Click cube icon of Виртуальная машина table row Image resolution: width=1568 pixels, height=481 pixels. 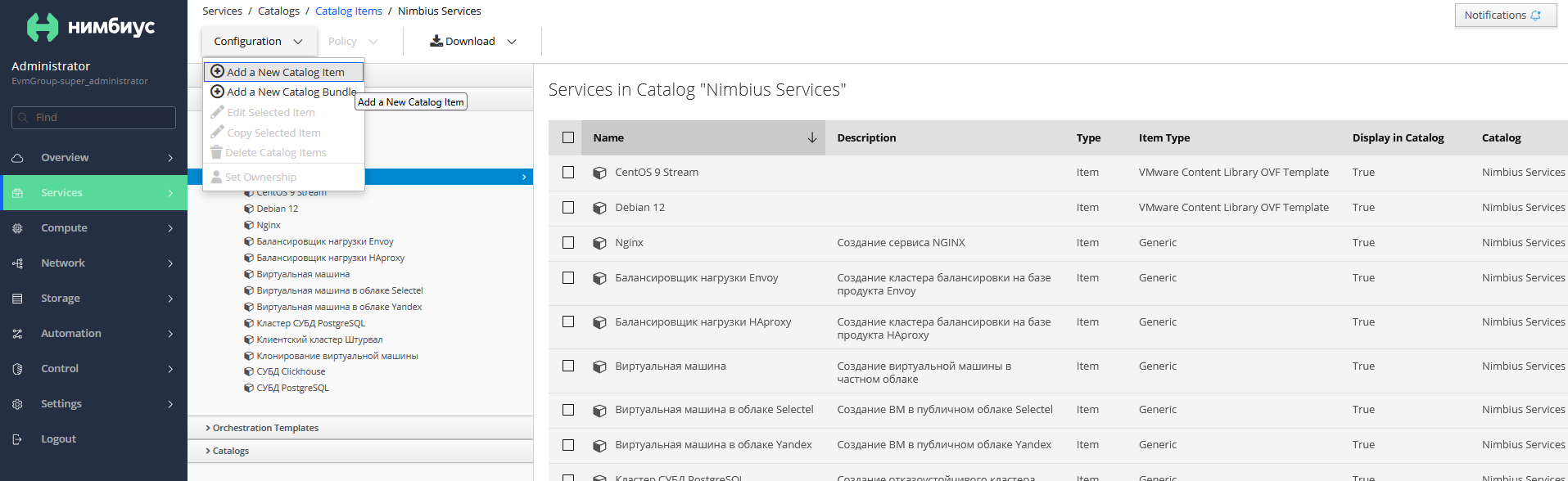point(599,366)
